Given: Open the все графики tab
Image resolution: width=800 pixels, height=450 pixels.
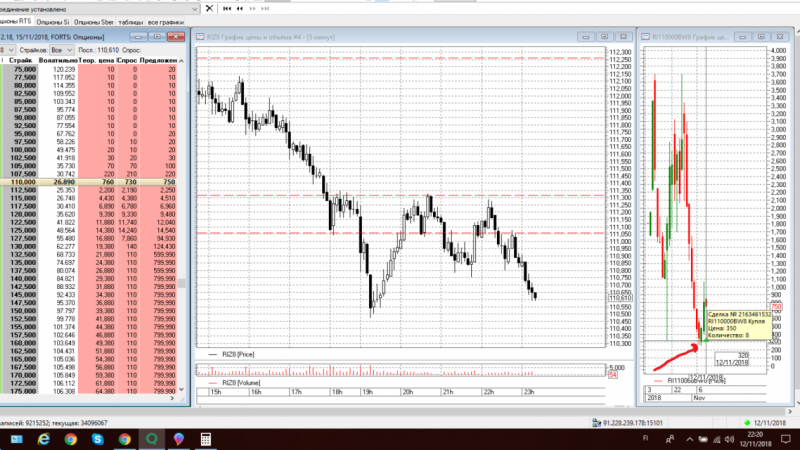Looking at the screenshot, I should point(165,22).
